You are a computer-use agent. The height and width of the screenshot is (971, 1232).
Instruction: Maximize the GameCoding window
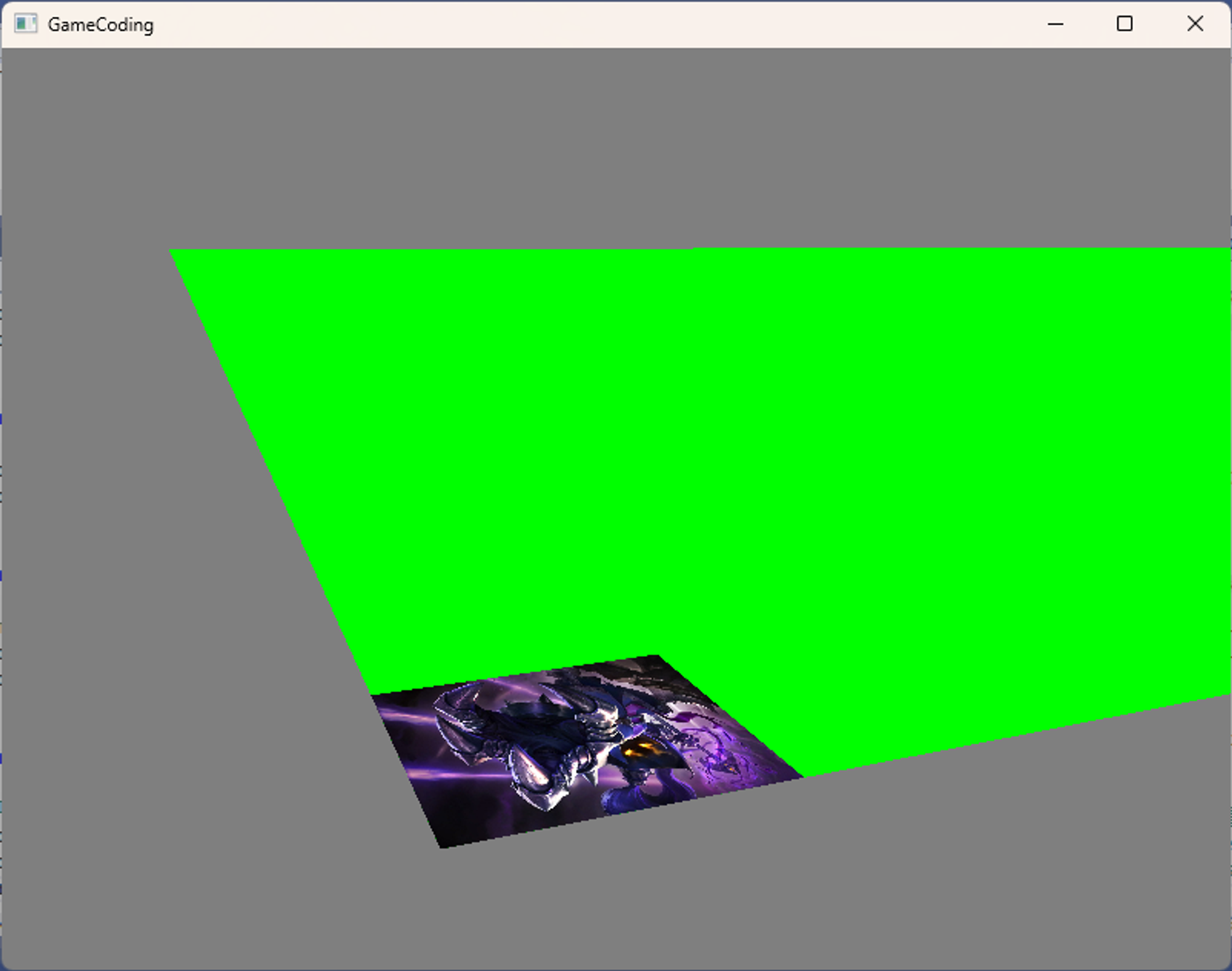(1125, 24)
